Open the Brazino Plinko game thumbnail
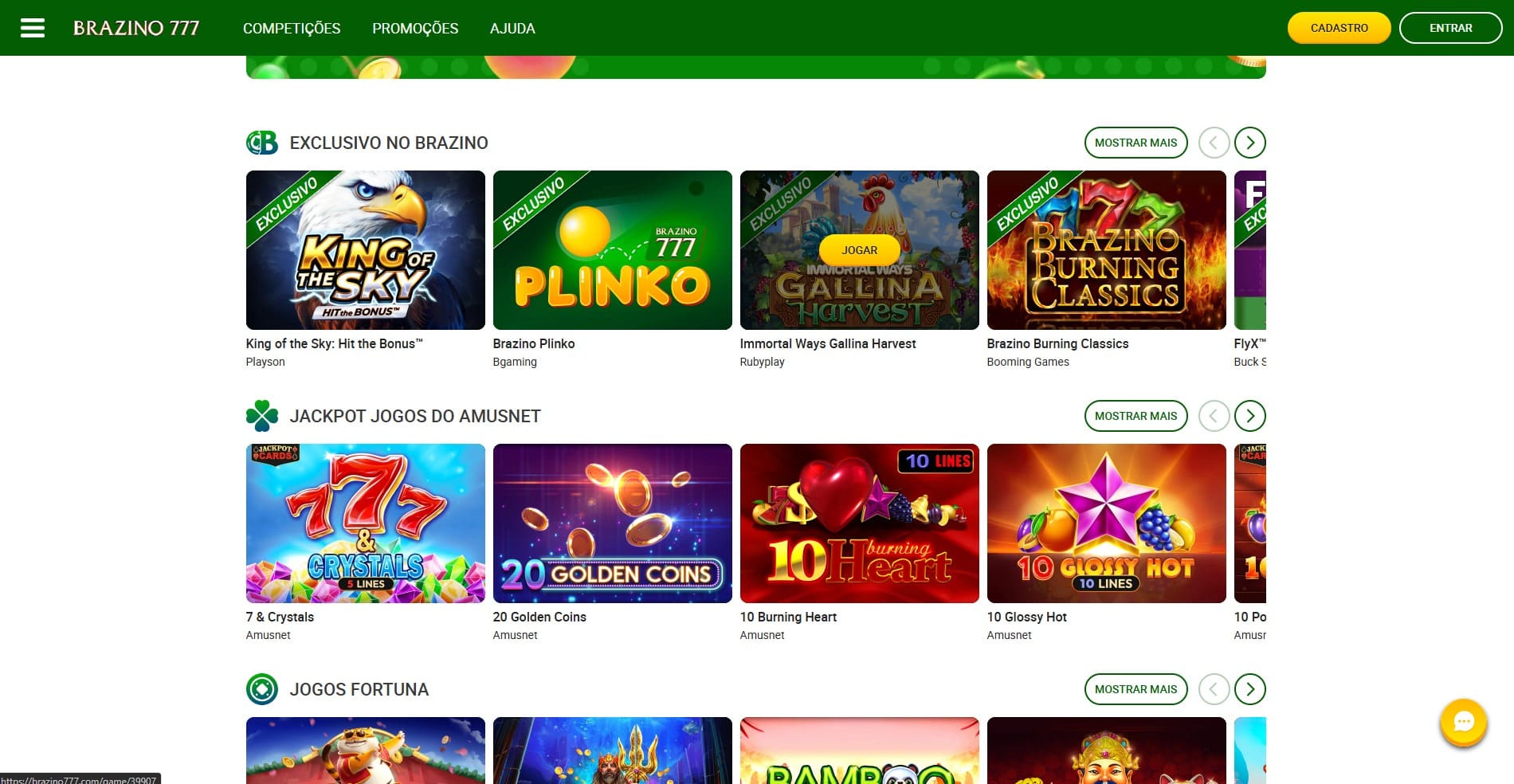 [x=612, y=250]
